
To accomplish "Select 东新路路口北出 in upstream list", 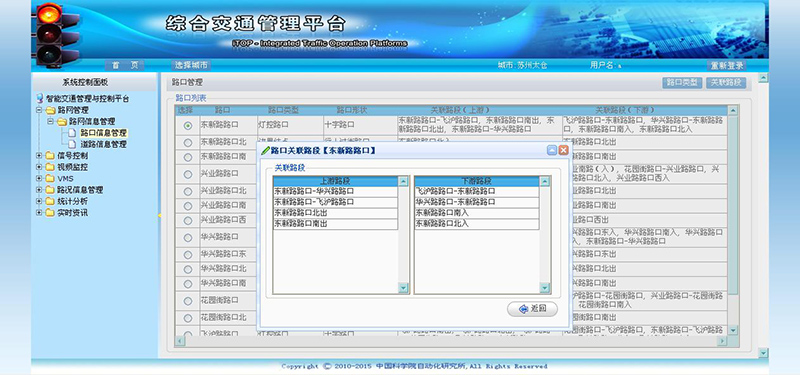I will pyautogui.click(x=335, y=213).
